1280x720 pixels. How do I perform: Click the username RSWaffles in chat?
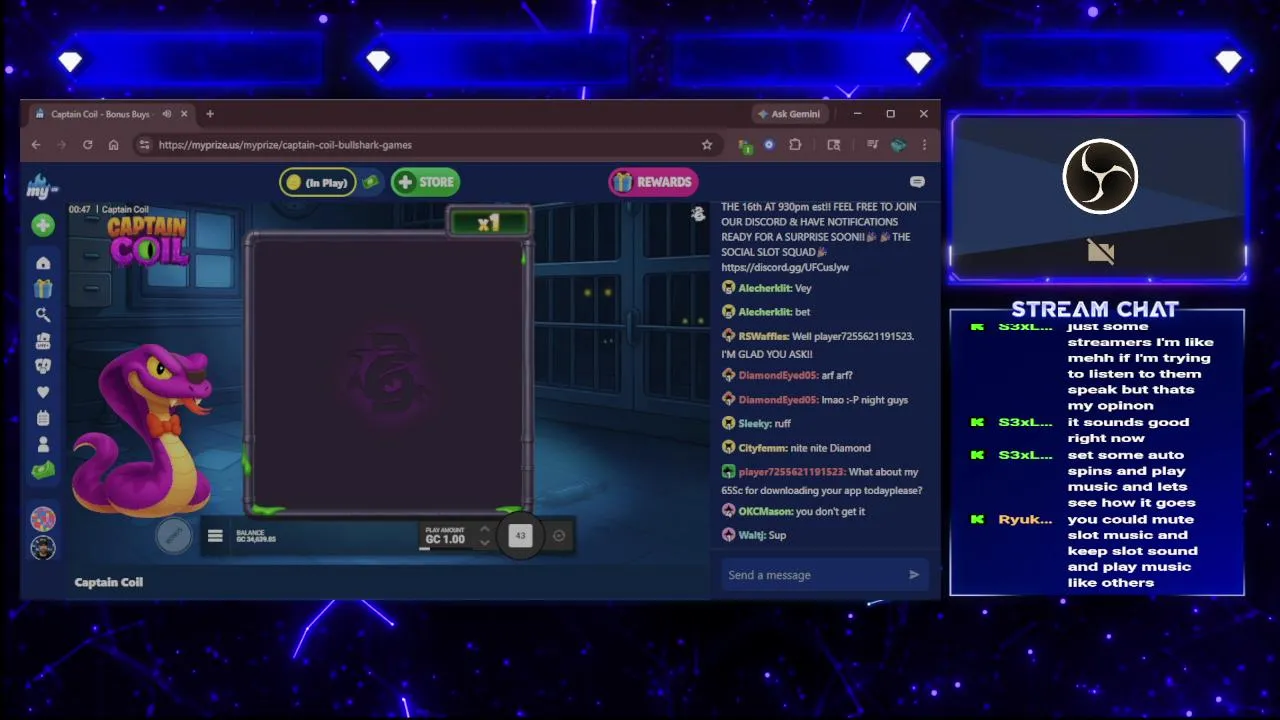763,336
